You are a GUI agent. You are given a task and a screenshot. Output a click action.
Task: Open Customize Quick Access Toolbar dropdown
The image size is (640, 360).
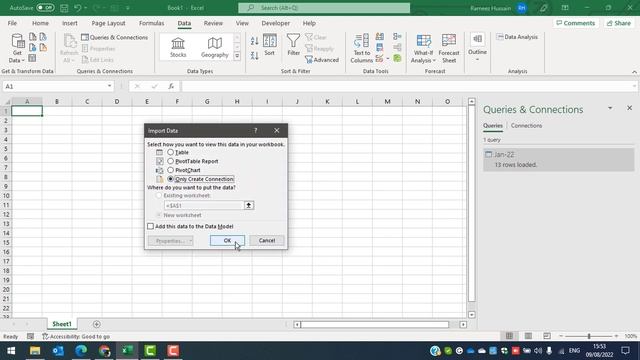point(128,8)
